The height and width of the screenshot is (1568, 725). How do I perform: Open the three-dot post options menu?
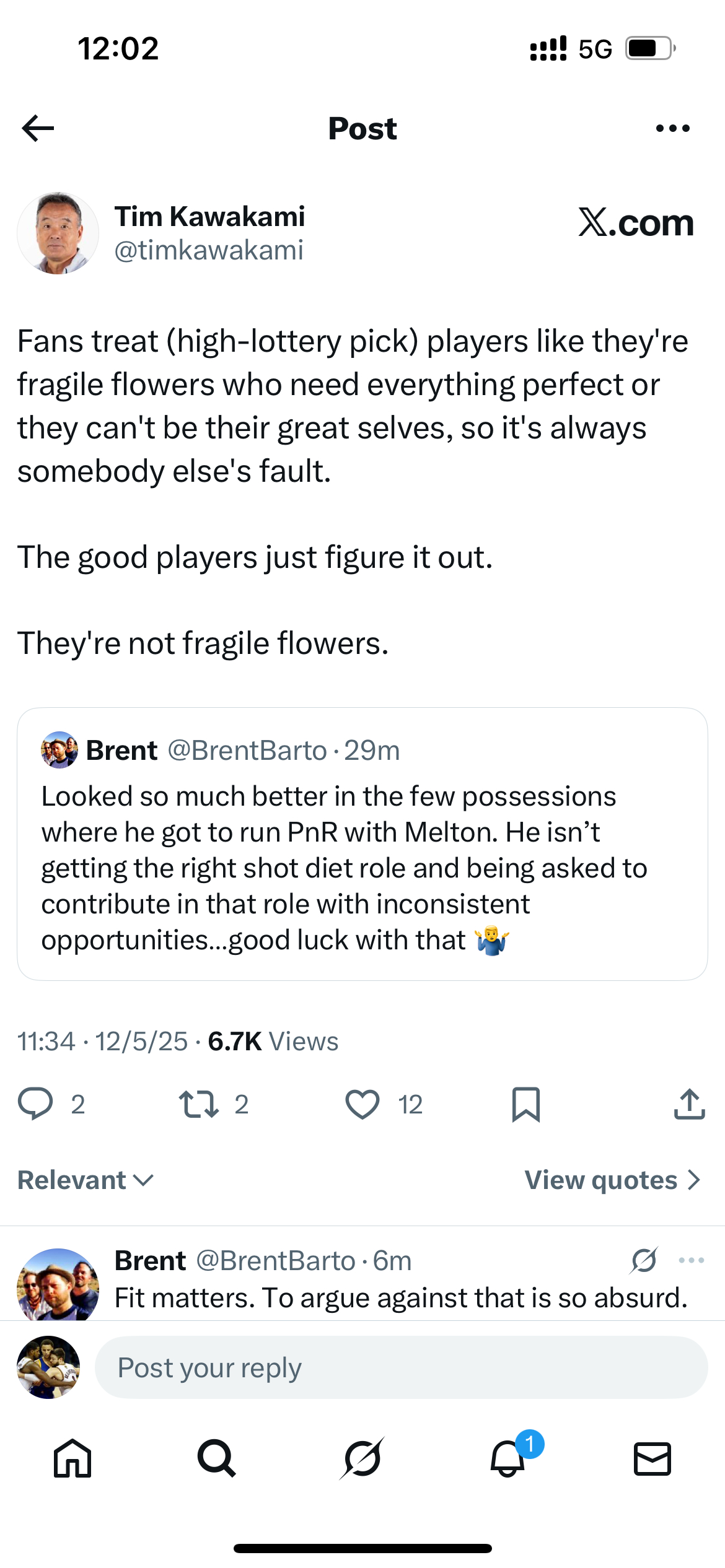672,128
